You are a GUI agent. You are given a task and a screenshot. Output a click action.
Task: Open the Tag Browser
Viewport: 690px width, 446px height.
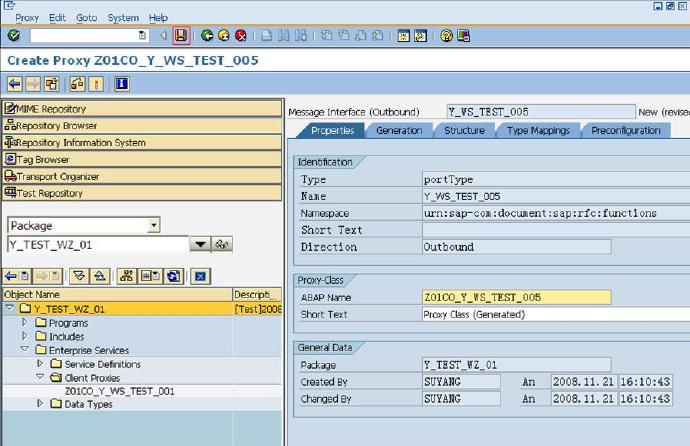142,159
